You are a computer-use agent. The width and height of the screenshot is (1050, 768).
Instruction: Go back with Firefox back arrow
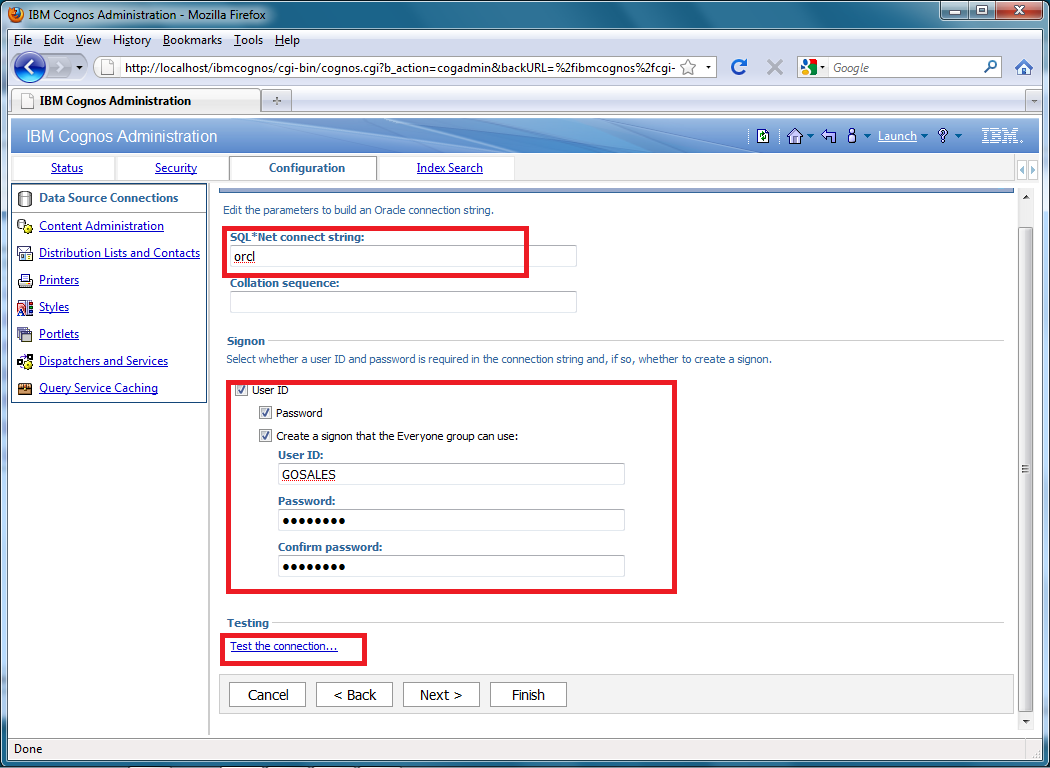[x=29, y=67]
